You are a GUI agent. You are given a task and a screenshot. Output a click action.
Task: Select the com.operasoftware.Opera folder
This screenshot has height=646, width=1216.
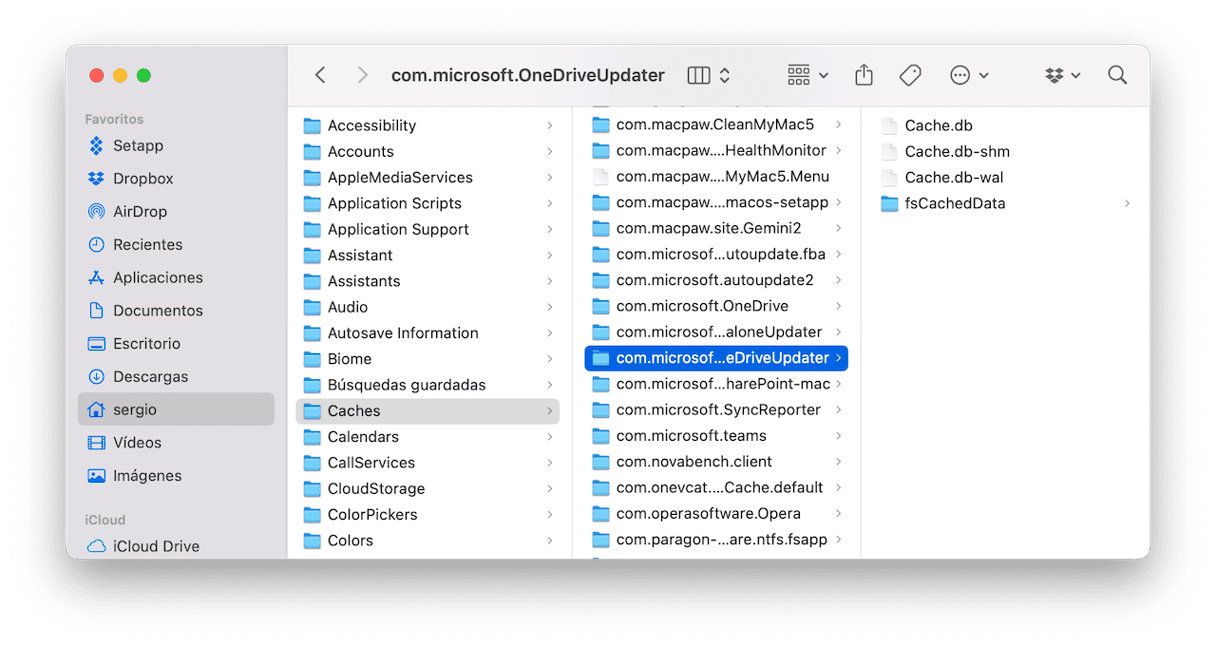(x=707, y=514)
